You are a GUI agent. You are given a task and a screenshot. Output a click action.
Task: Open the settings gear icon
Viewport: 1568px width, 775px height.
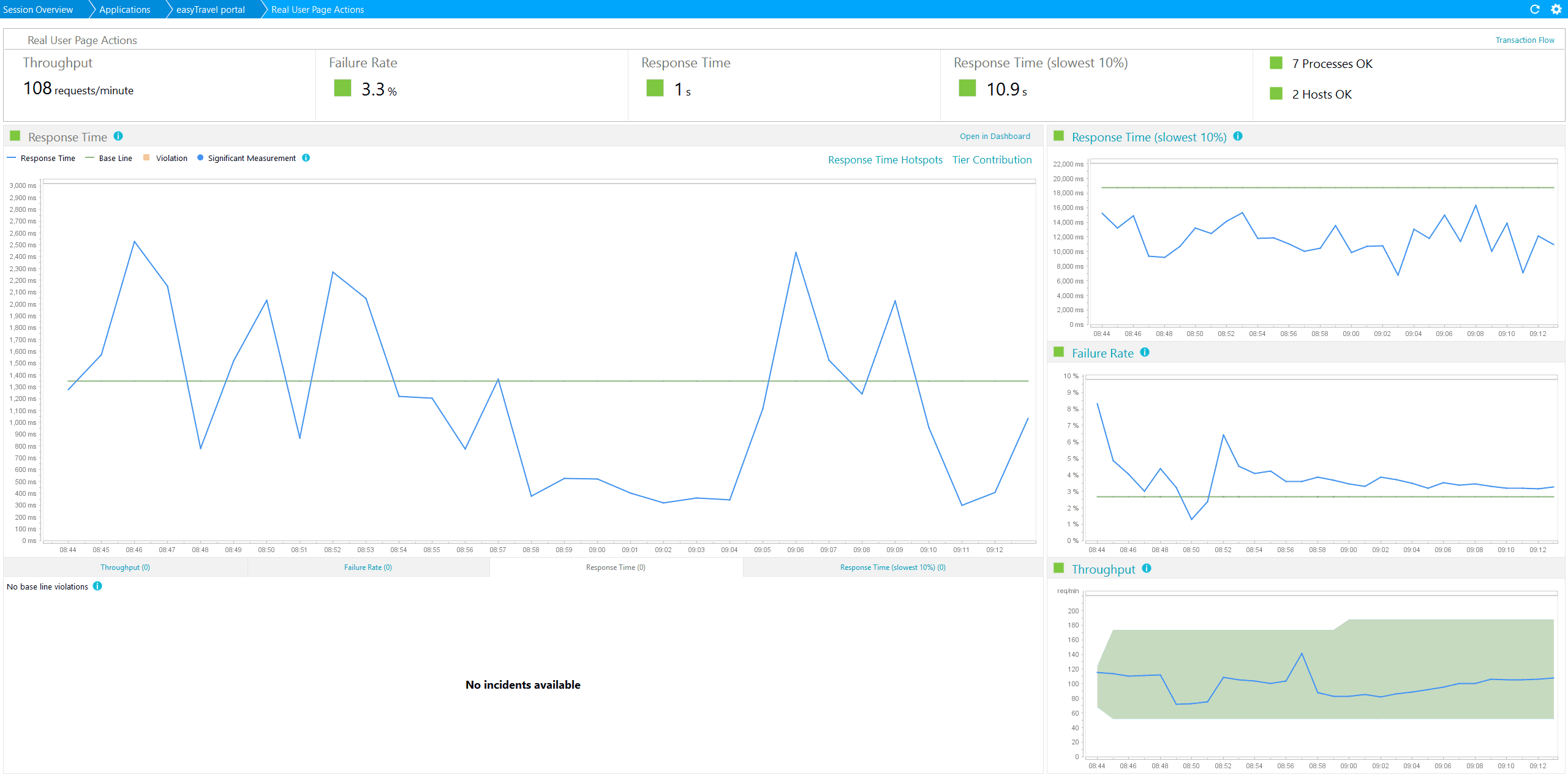pos(1556,9)
